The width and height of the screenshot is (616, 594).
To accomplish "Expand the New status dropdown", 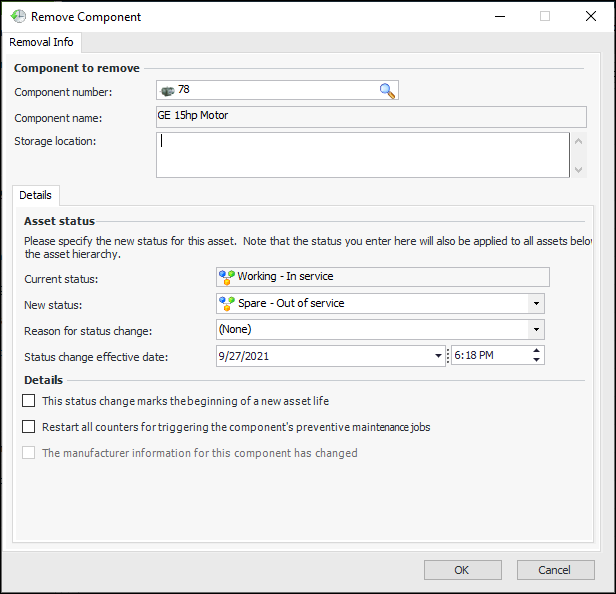I will coord(537,303).
